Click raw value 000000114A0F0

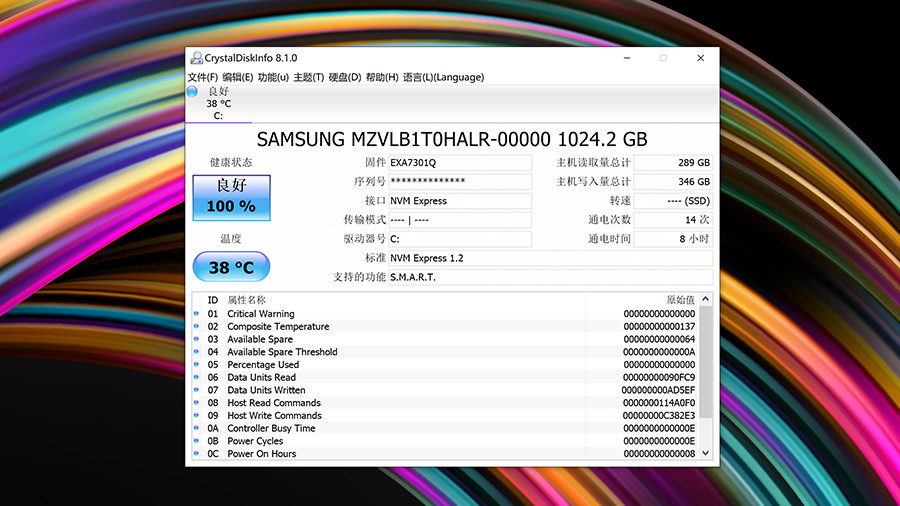tap(659, 403)
